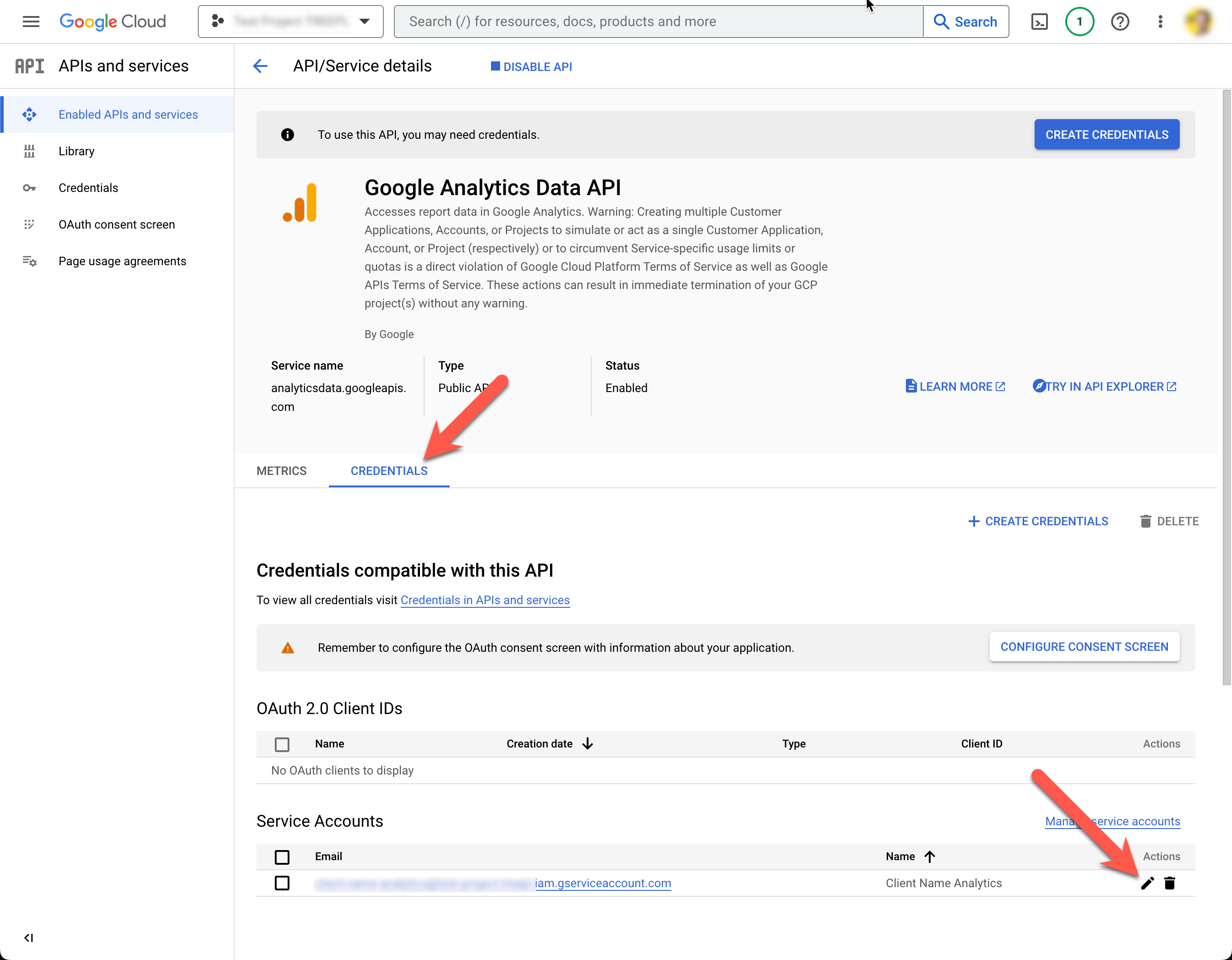Open the iam.gserviceaccount.com email link
The width and height of the screenshot is (1232, 960).
point(603,884)
